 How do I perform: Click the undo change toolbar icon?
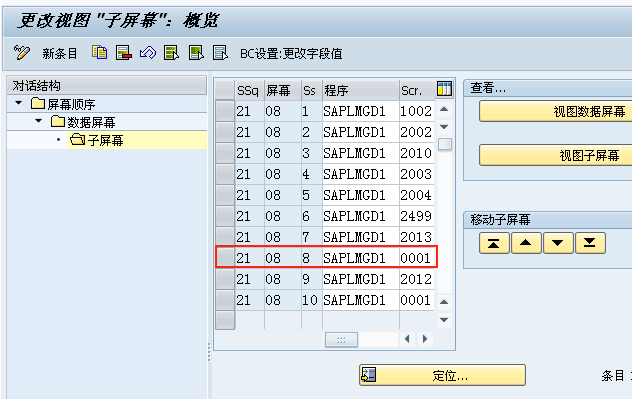coord(148,52)
